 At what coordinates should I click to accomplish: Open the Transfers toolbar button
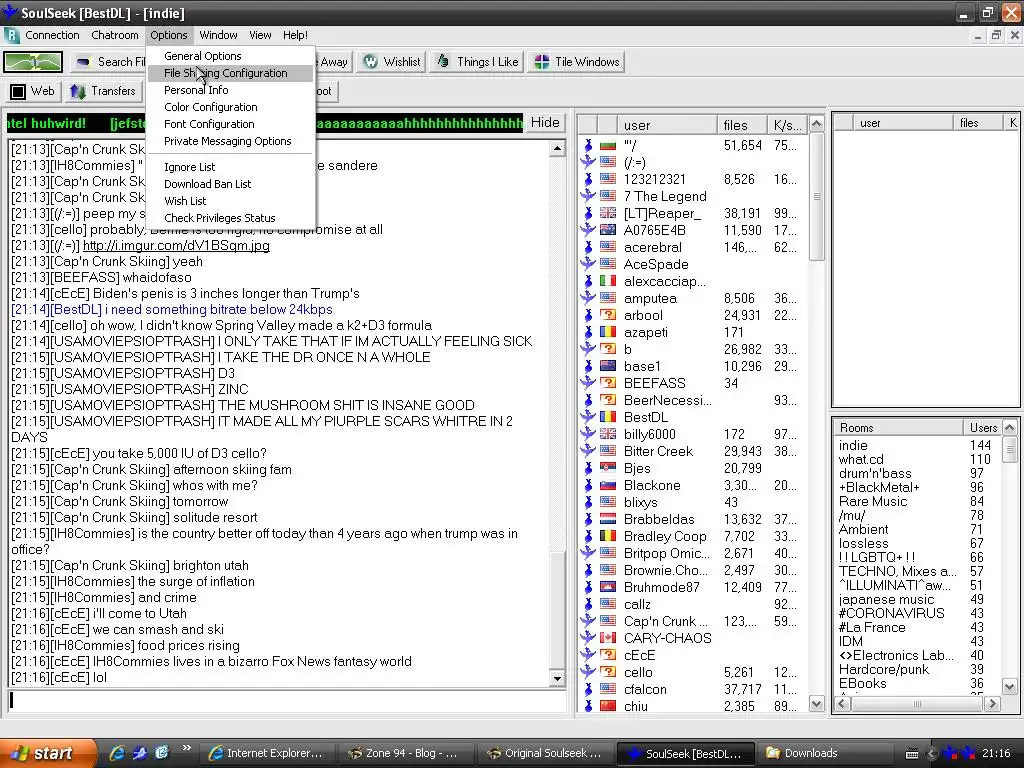[103, 91]
